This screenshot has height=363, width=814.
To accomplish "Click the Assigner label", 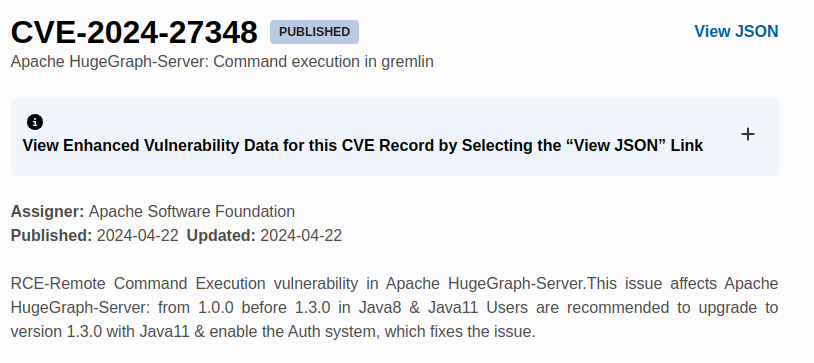I will click(47, 212).
